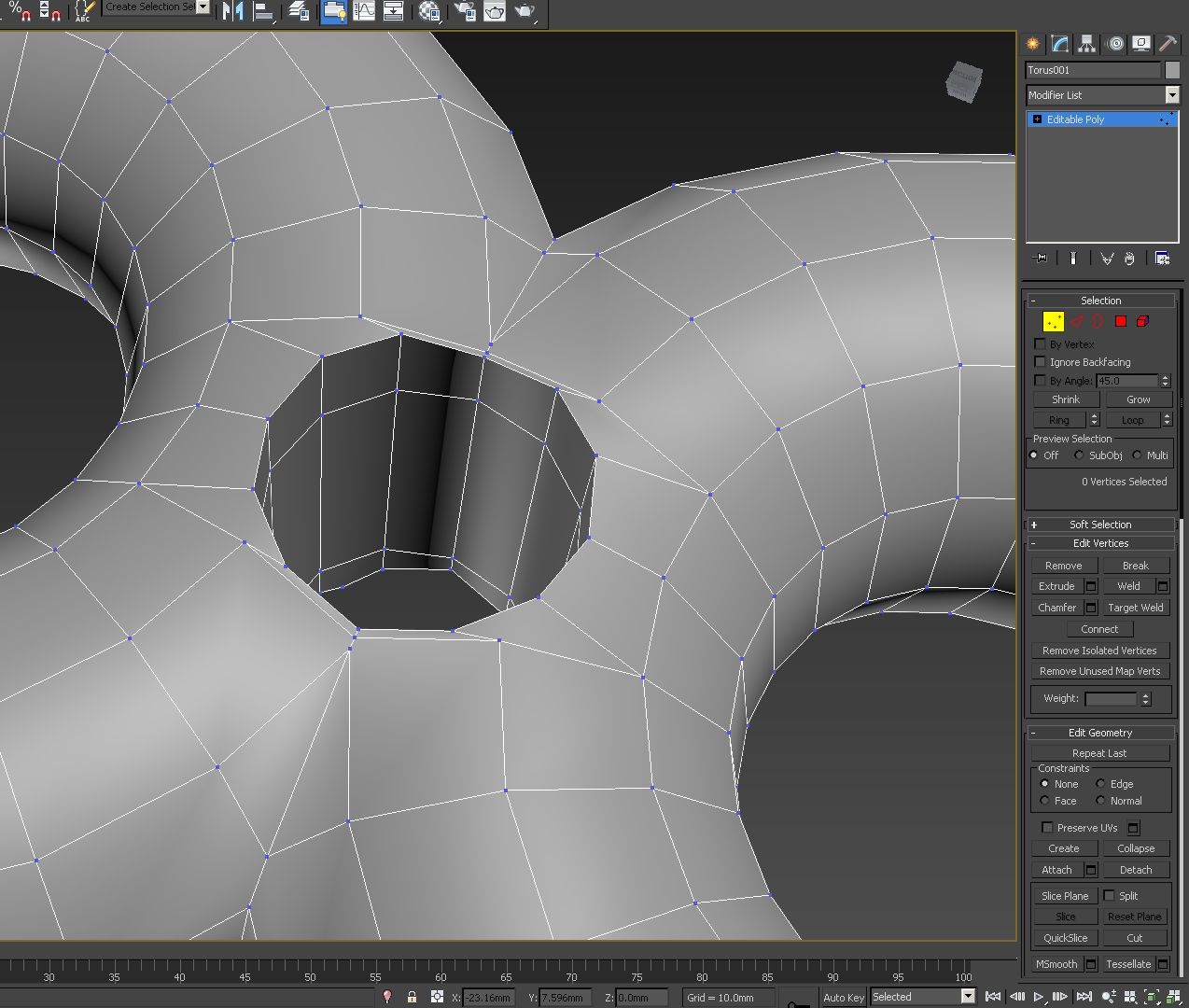The width and height of the screenshot is (1189, 1008).
Task: Open the Curve Editor toolbar icon
Action: 363,12
